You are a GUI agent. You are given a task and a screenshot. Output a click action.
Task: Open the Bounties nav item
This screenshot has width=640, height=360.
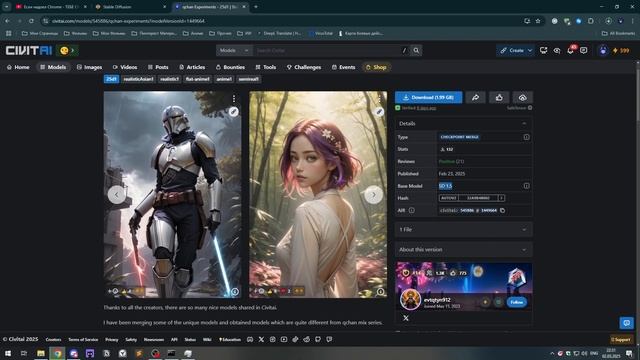[230, 67]
